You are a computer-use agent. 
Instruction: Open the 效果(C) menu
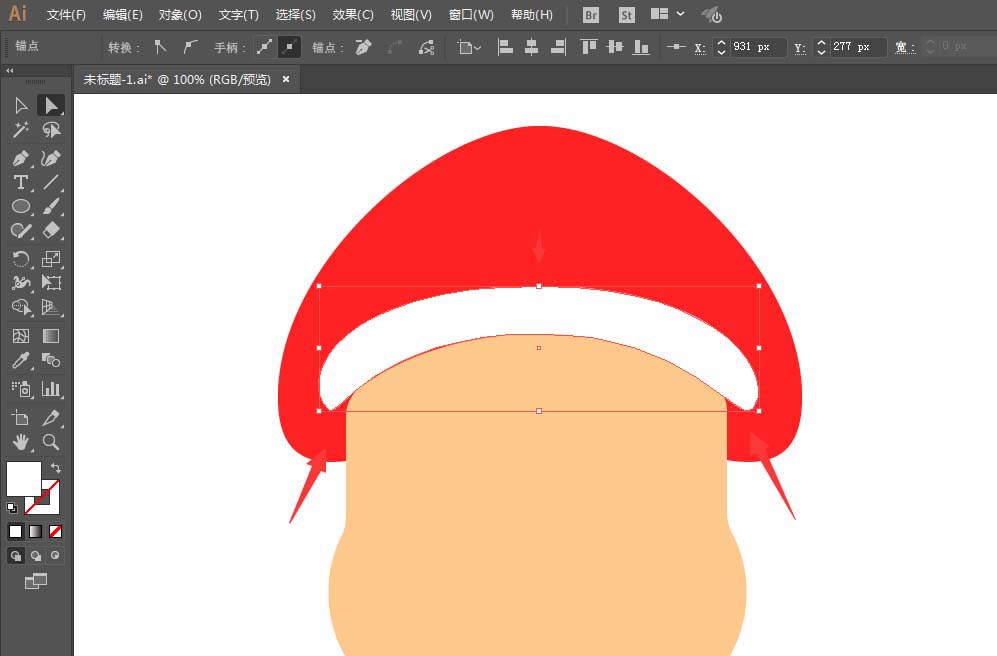[x=353, y=15]
